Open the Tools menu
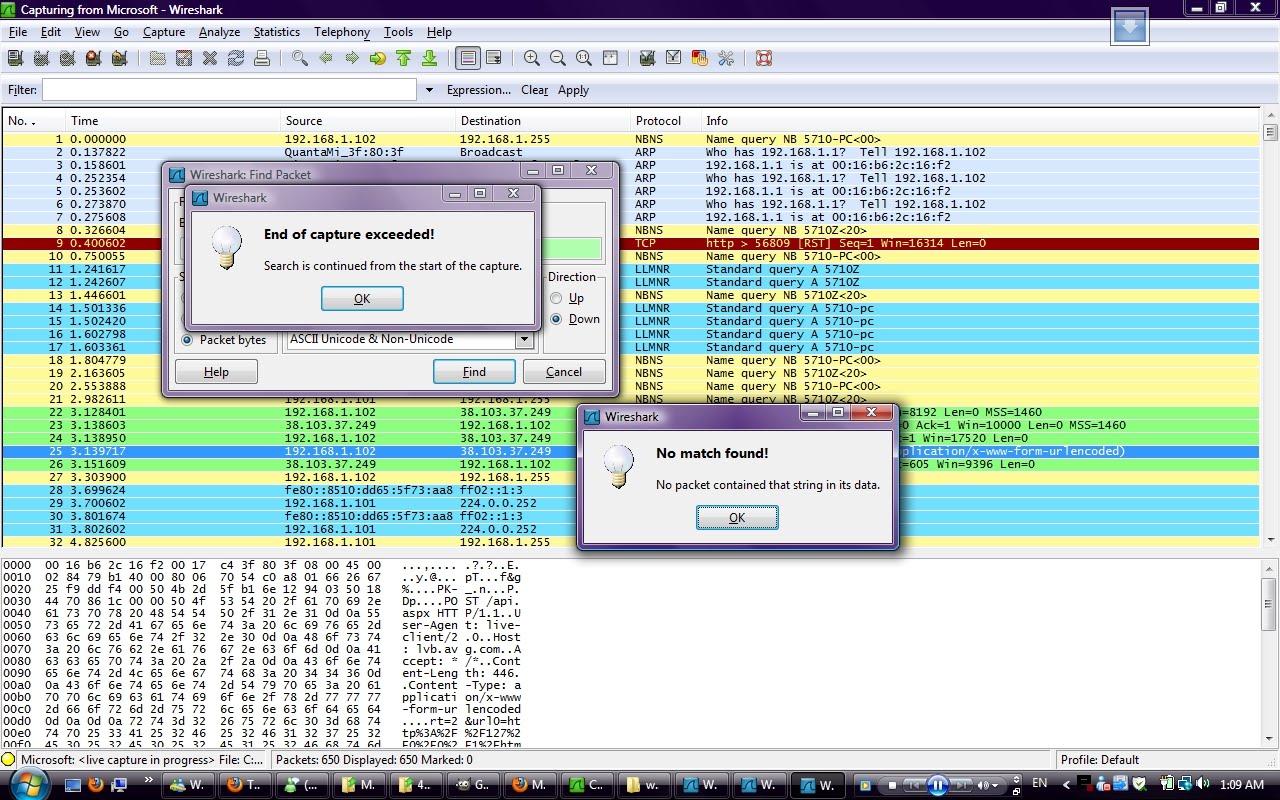The image size is (1280, 800). [398, 32]
